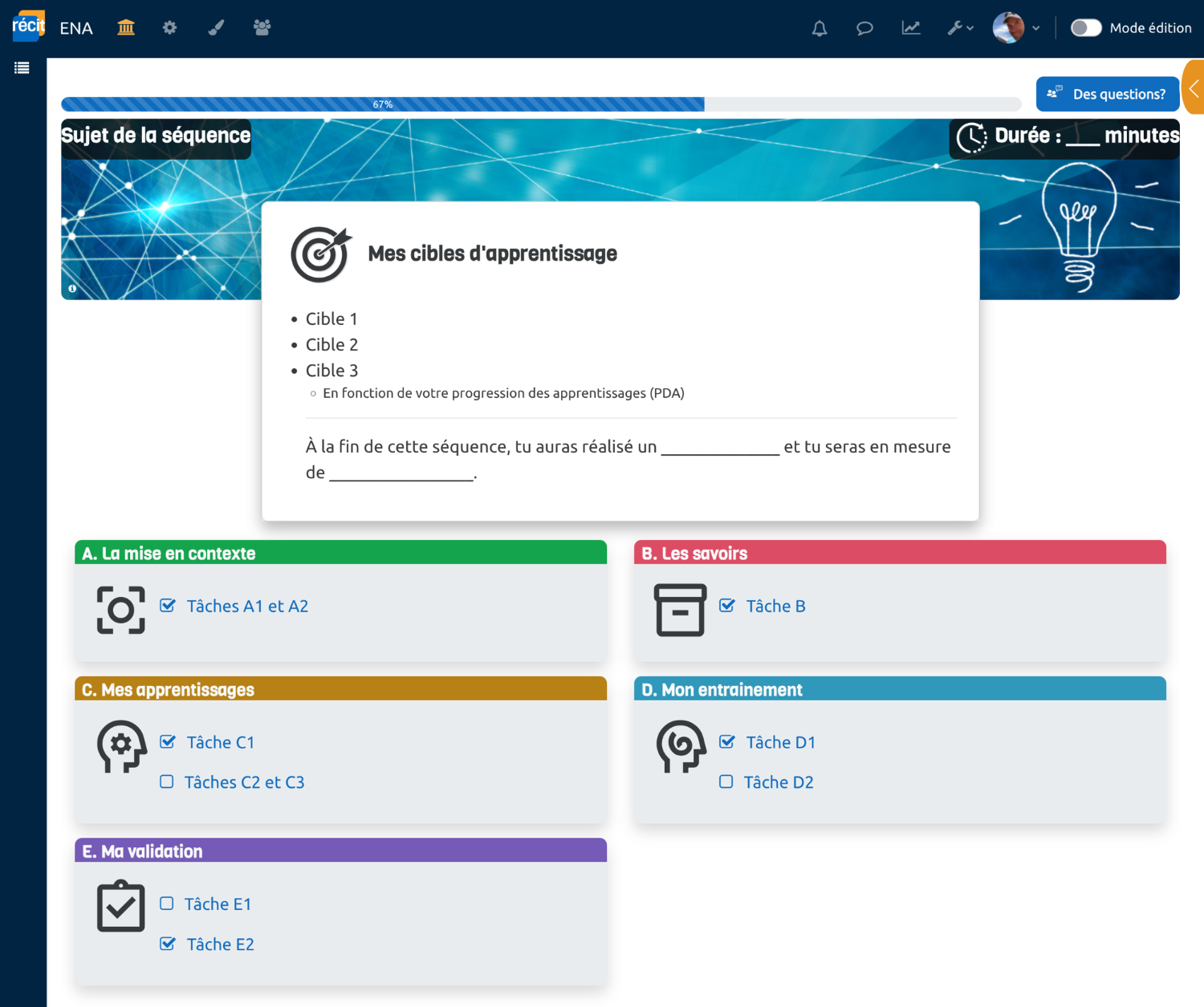
Task: Open the settings gear icon in navbar
Action: click(x=169, y=28)
